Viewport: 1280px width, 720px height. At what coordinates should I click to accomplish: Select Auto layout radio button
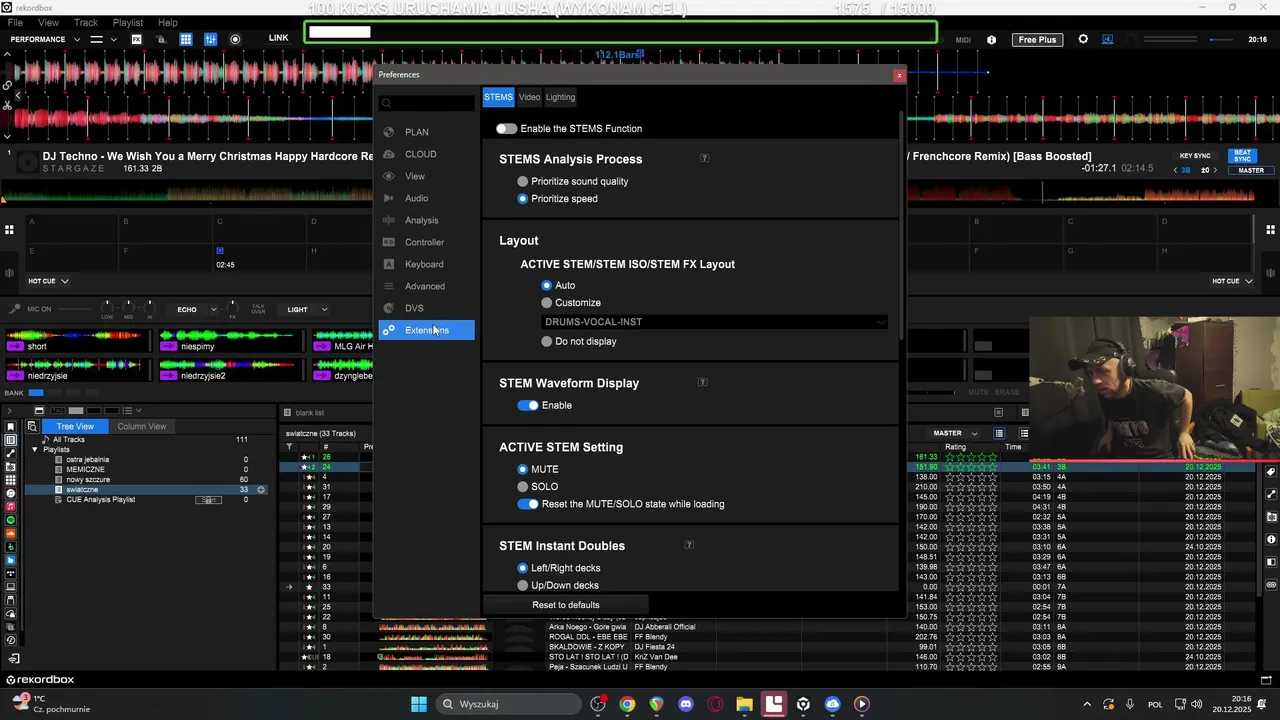pyautogui.click(x=546, y=285)
